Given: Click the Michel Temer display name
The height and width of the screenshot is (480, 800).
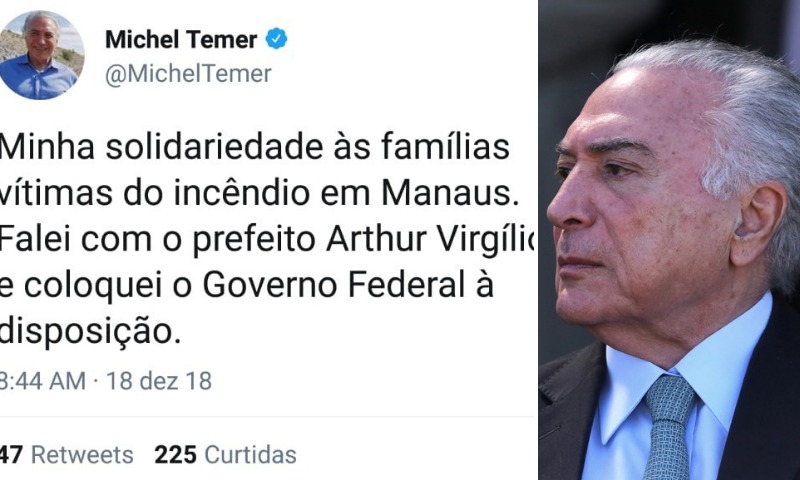Looking at the screenshot, I should point(181,39).
